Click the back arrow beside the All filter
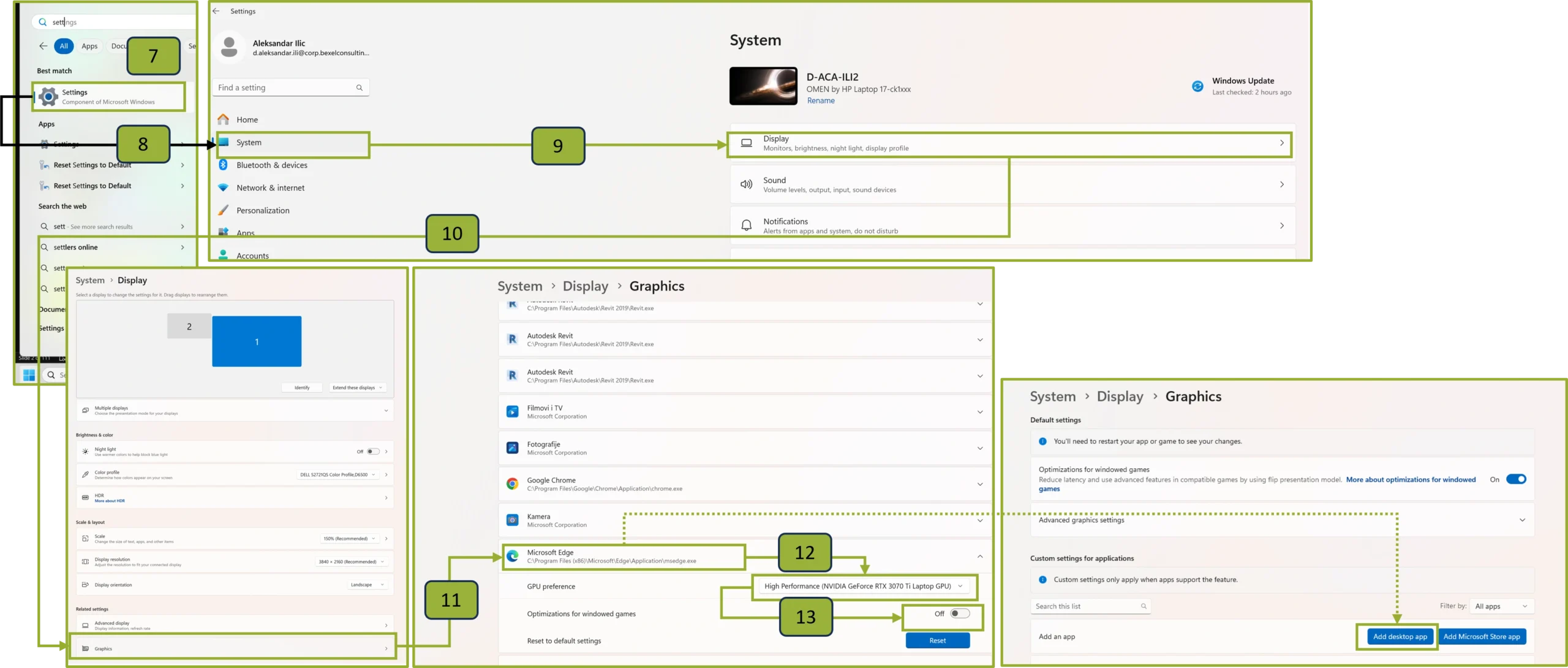This screenshot has width=1568, height=668. [x=43, y=46]
